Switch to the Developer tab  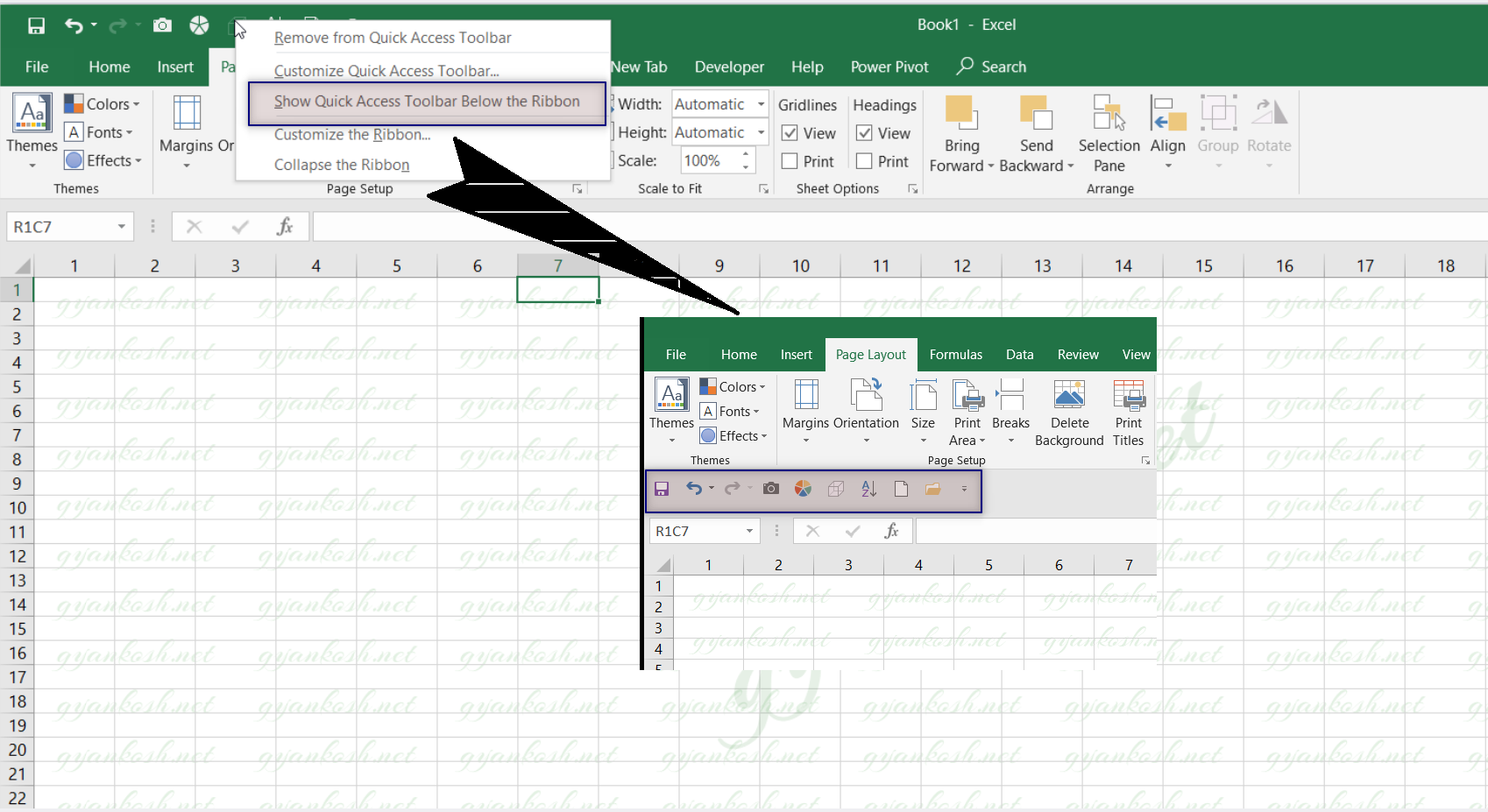click(729, 67)
